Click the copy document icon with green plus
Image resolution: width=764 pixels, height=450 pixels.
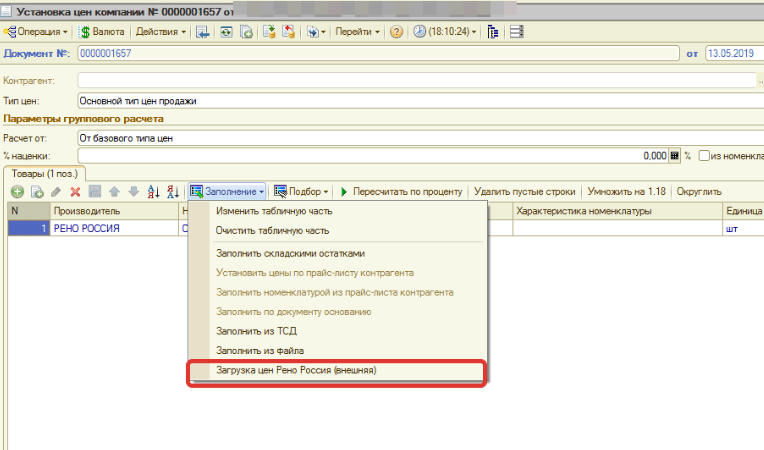(246, 32)
